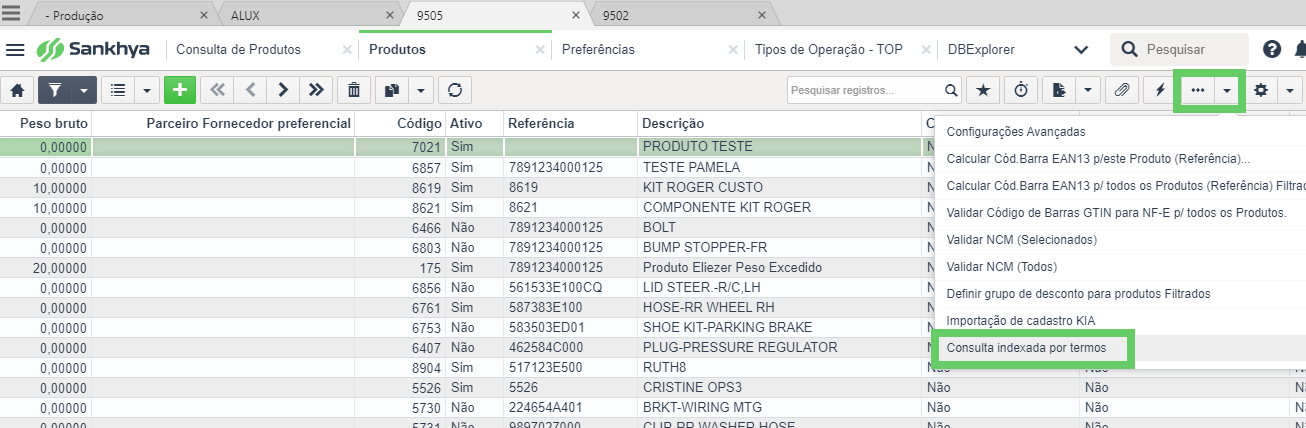Choose Validar NCM (Todos)
1306x428 pixels.
[x=1001, y=267]
